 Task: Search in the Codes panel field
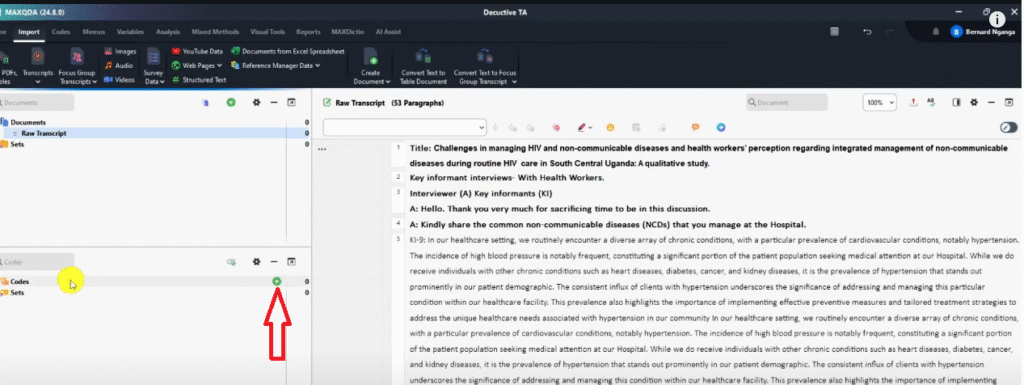(x=37, y=262)
